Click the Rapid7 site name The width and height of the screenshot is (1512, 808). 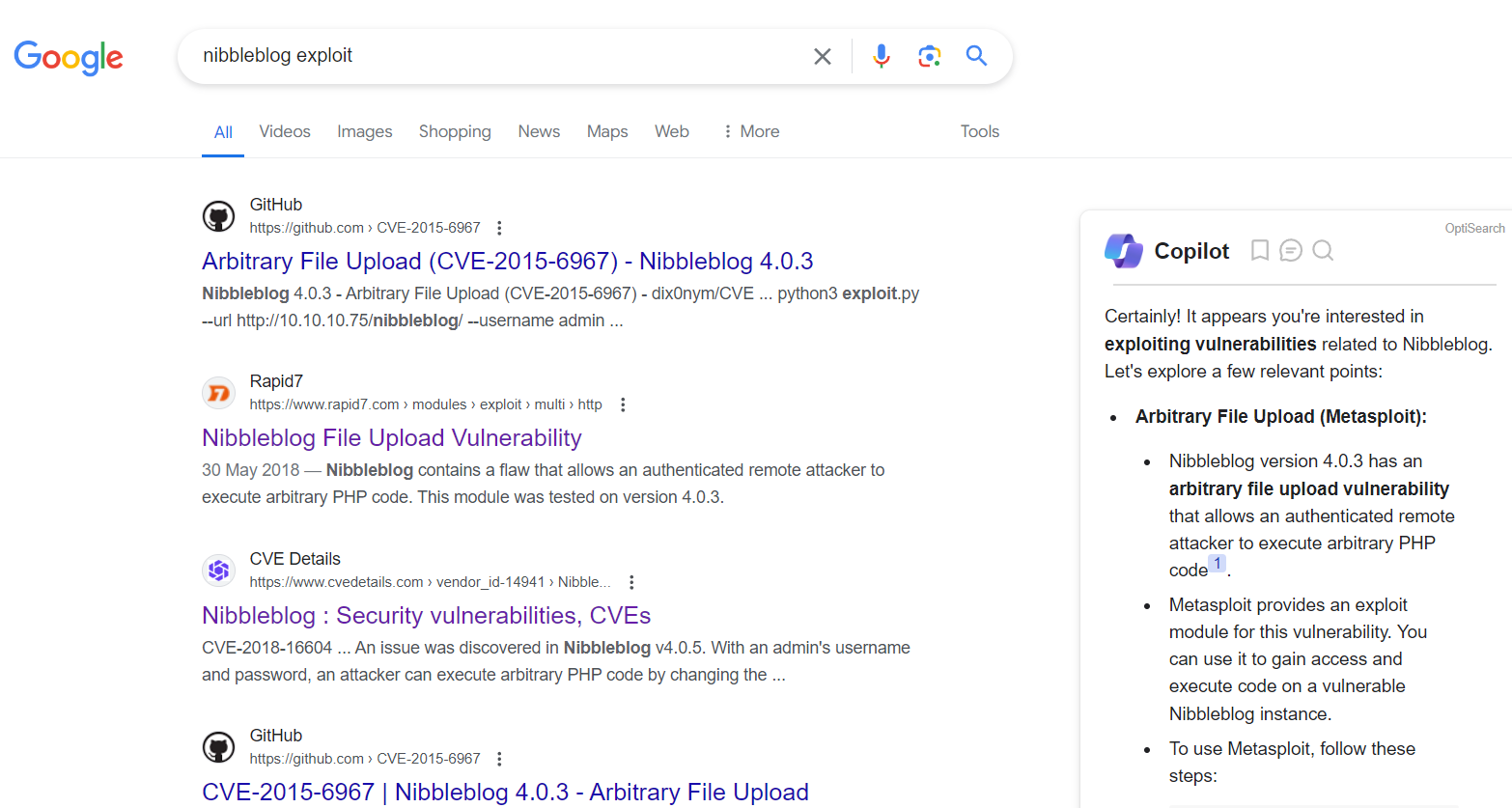point(276,381)
